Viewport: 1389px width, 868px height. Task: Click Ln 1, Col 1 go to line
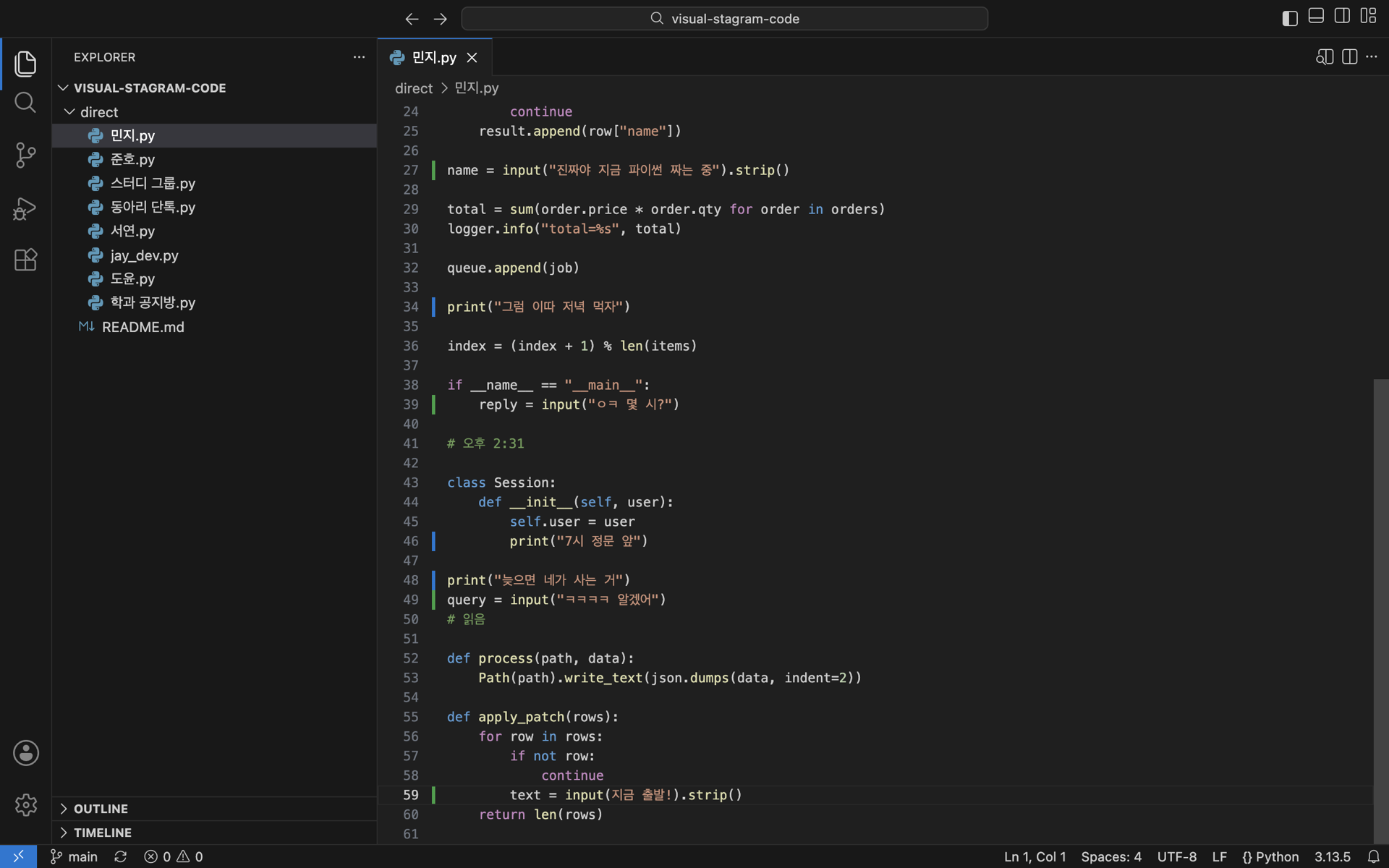click(x=1035, y=856)
